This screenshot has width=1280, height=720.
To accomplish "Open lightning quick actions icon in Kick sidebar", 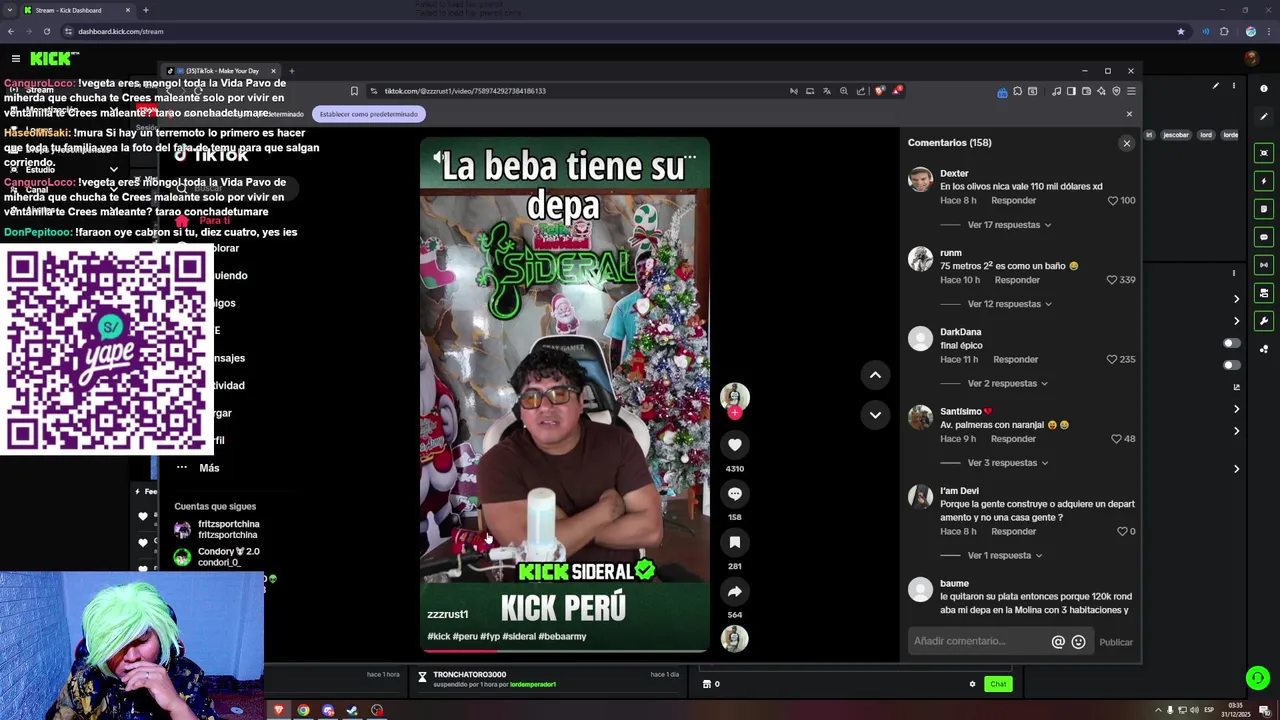I will point(1264,181).
